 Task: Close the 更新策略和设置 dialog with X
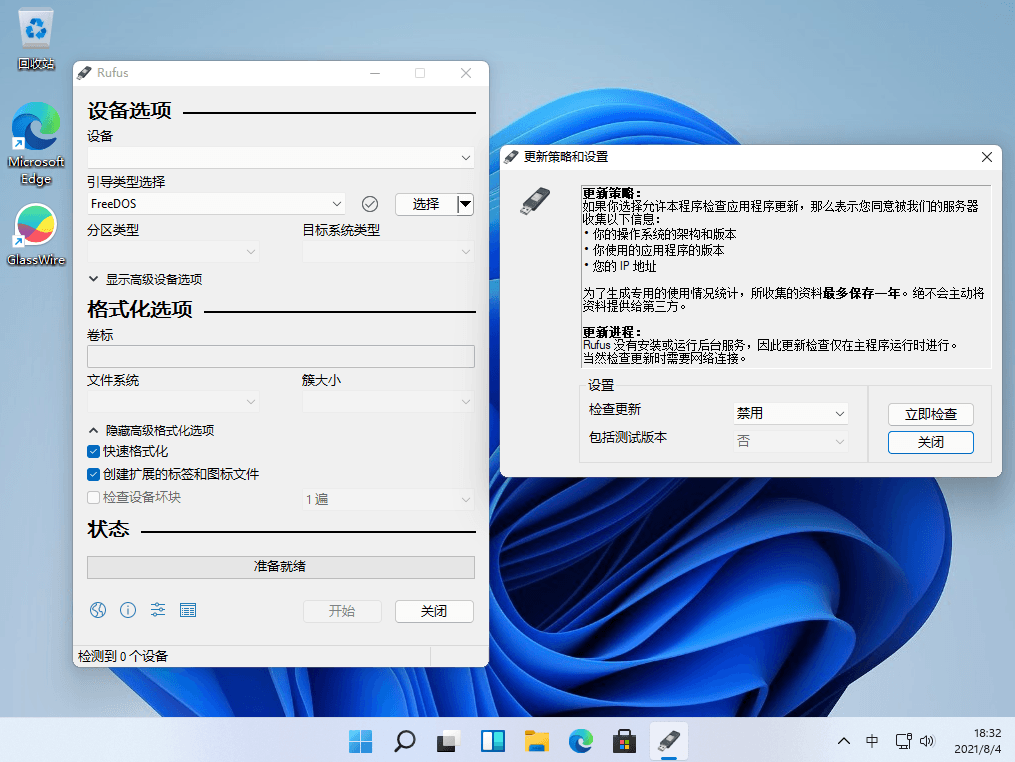(x=987, y=157)
